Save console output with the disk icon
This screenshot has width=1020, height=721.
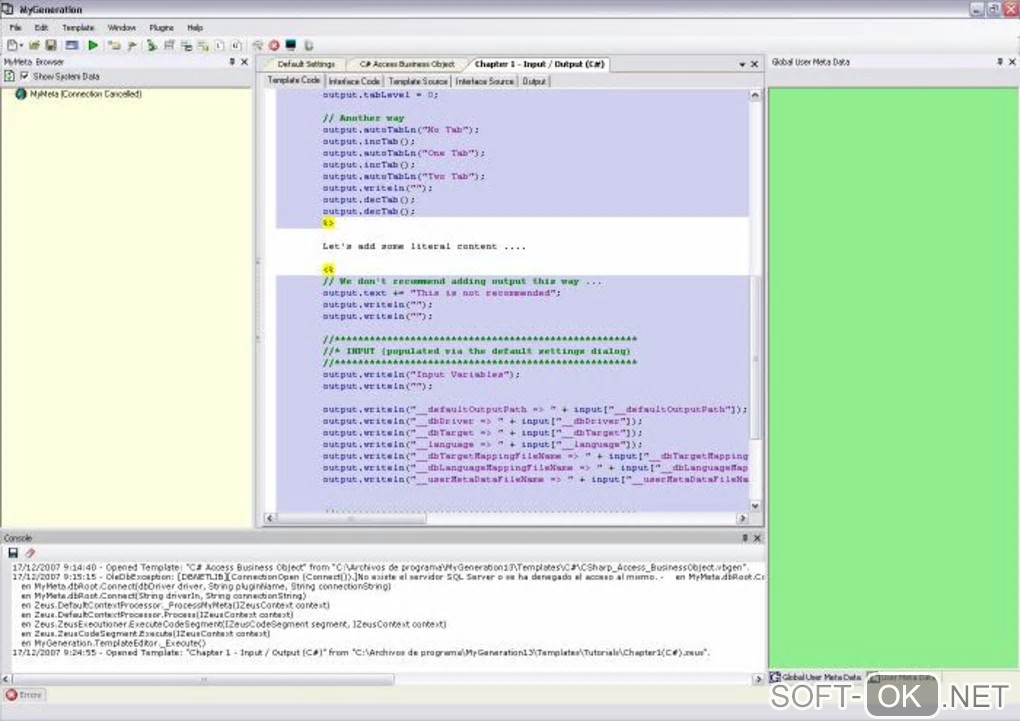13,553
